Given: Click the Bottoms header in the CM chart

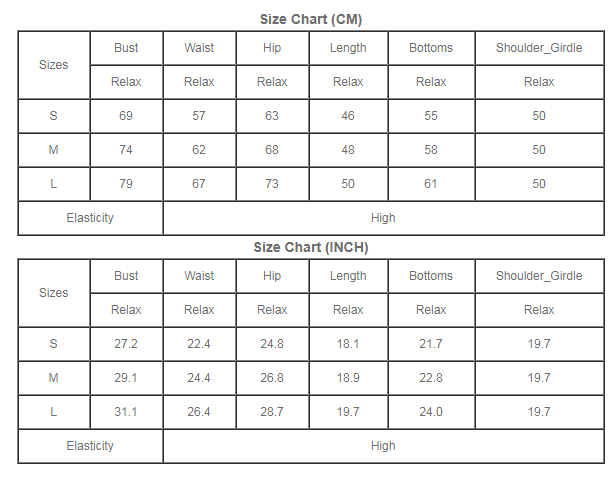Looking at the screenshot, I should tap(431, 48).
